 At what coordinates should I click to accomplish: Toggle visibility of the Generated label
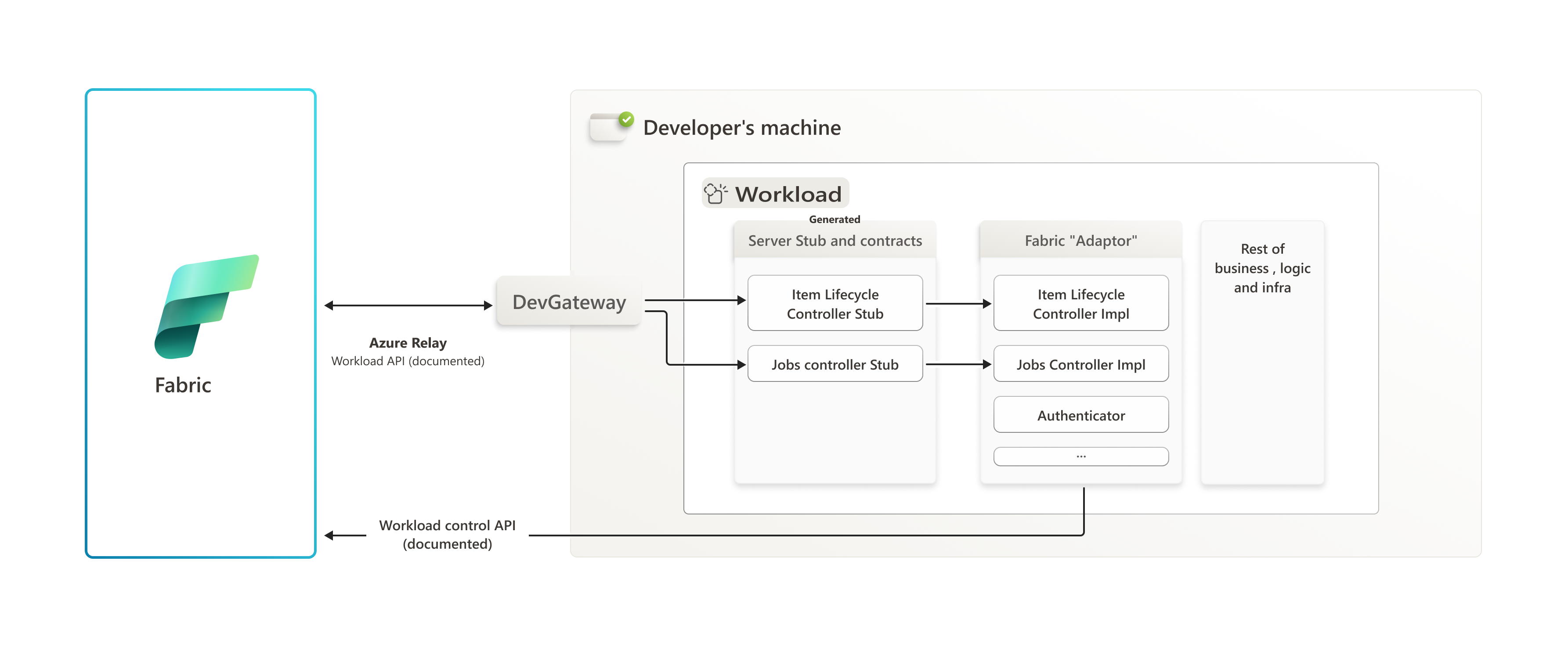point(835,219)
